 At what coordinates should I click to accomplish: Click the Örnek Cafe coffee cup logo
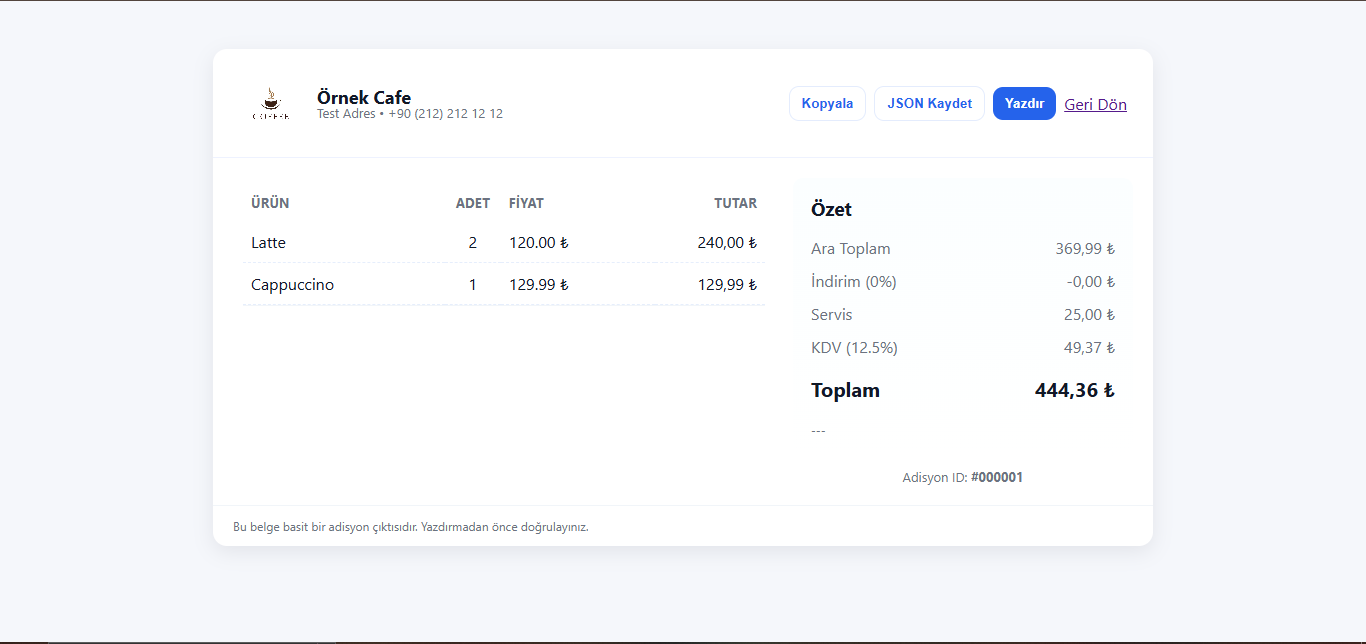coord(271,104)
